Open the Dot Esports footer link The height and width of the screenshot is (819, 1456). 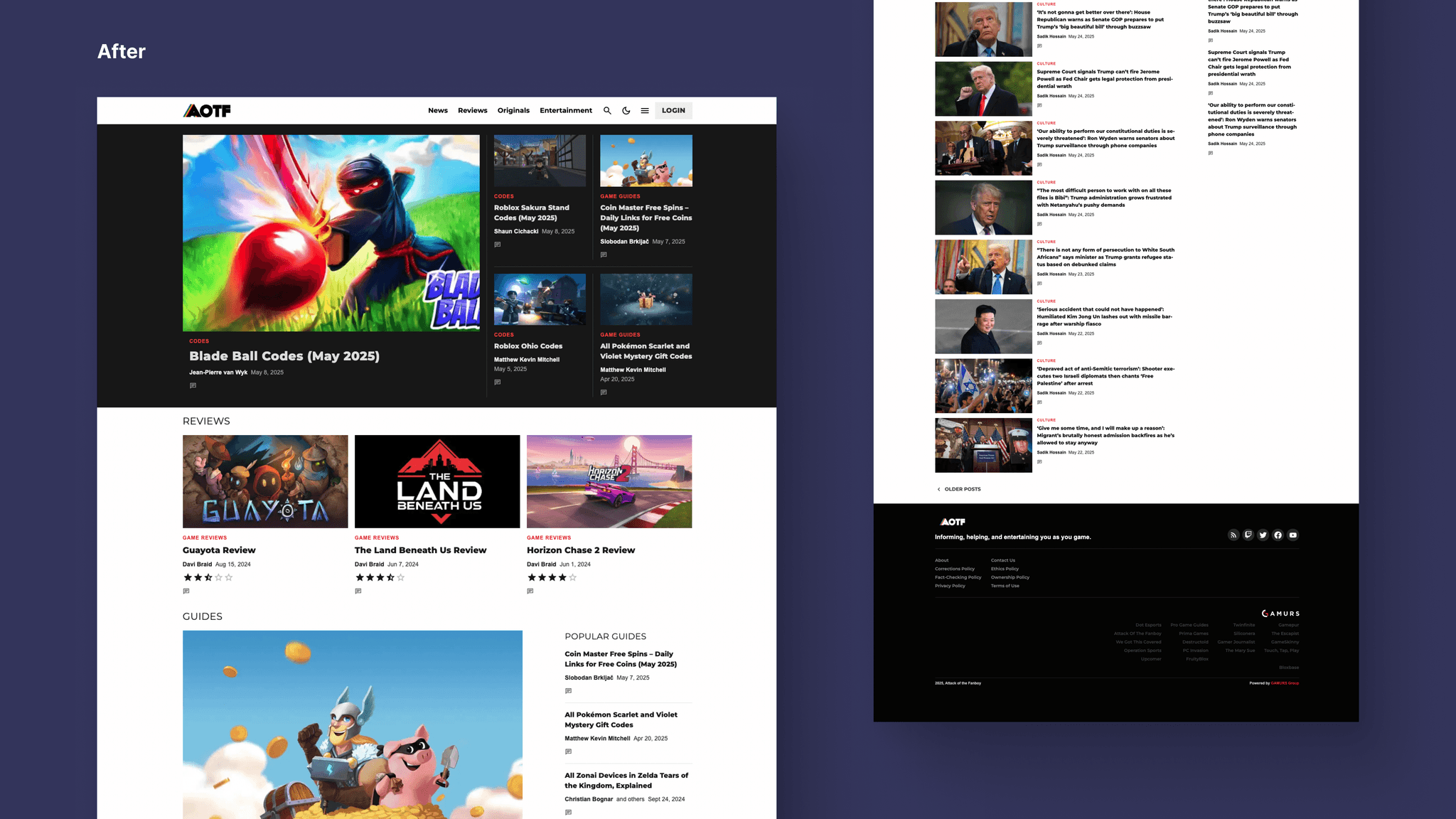point(1148,625)
